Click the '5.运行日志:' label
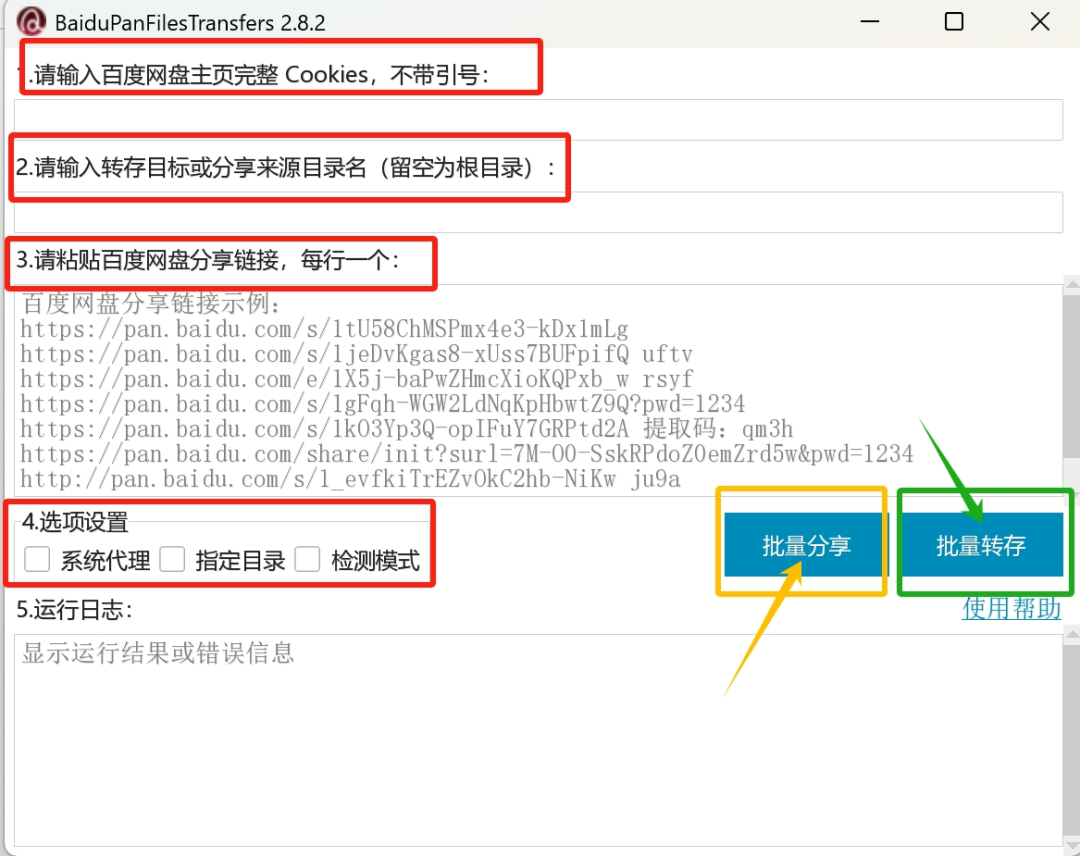1080x856 pixels. (x=74, y=610)
